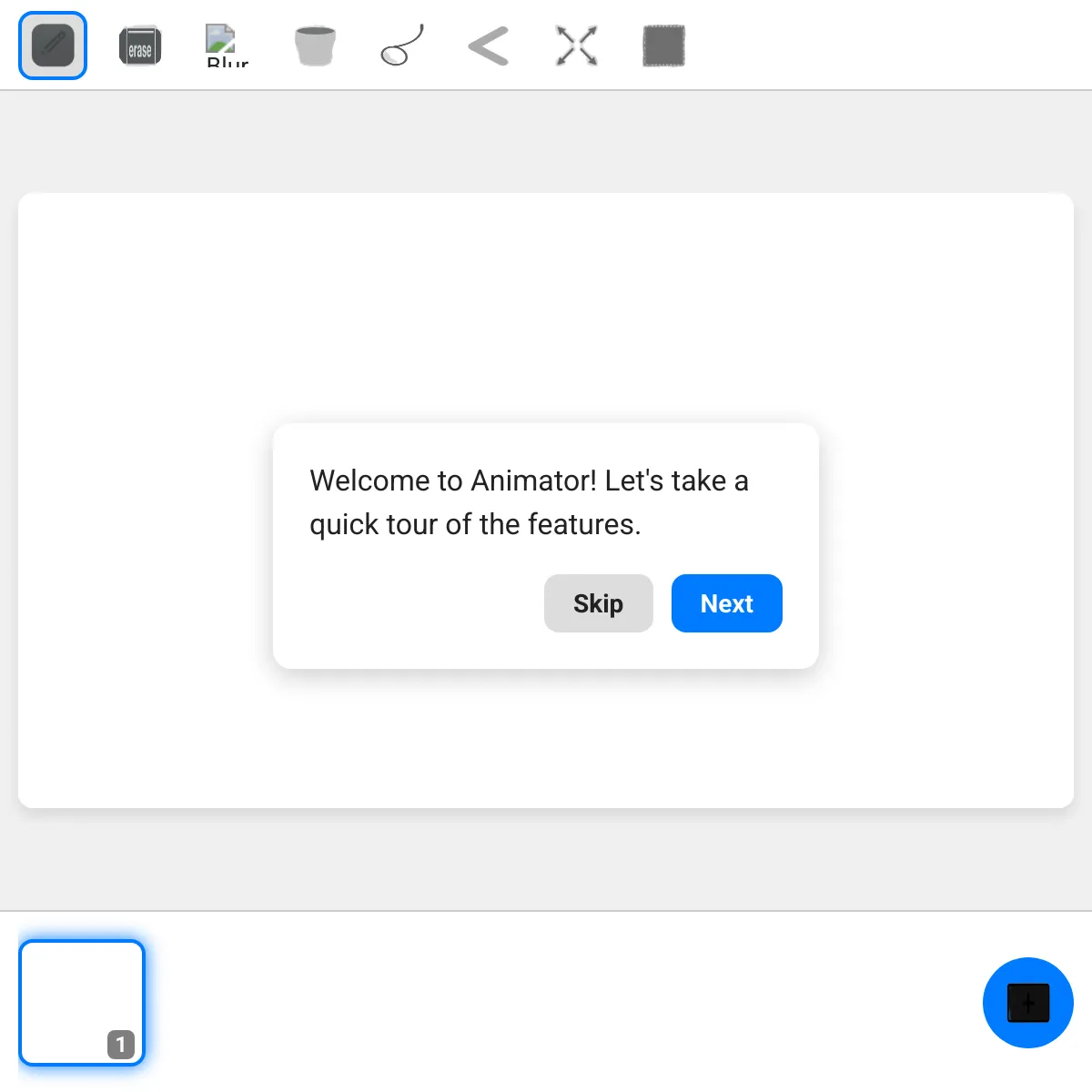The image size is (1092, 1092).
Task: Click the left angle back arrow icon
Action: coord(490,45)
